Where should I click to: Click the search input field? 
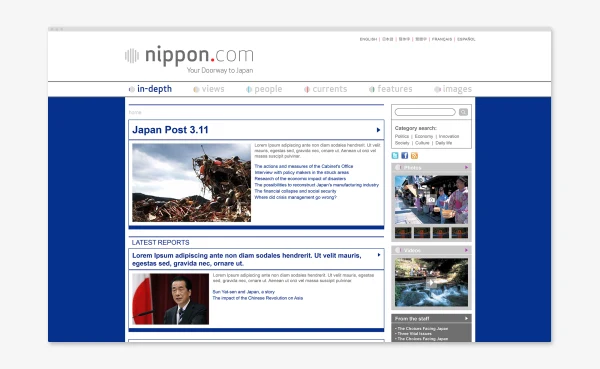point(425,112)
